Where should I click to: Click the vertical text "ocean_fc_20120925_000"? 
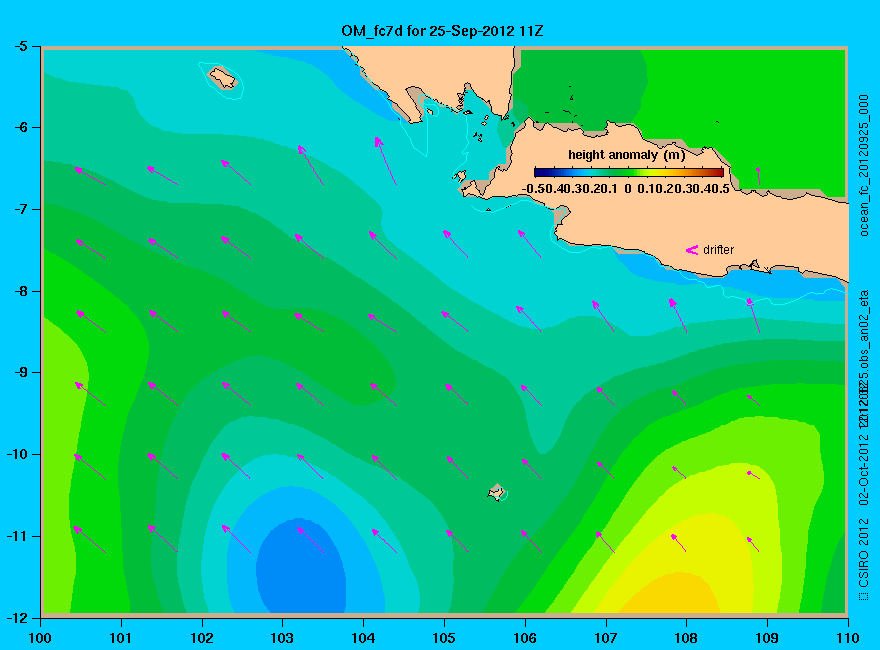pos(864,166)
